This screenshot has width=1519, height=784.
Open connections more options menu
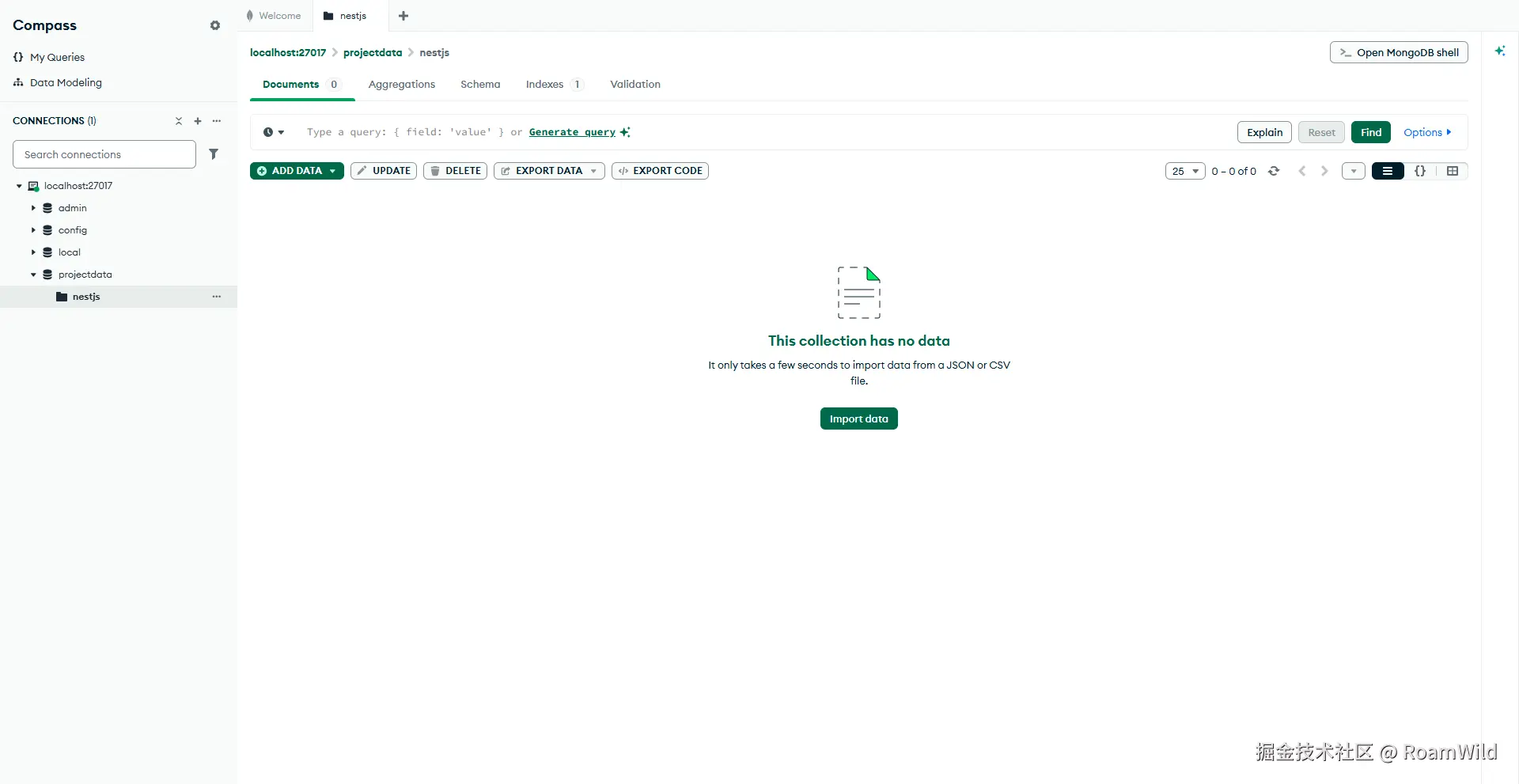click(217, 121)
